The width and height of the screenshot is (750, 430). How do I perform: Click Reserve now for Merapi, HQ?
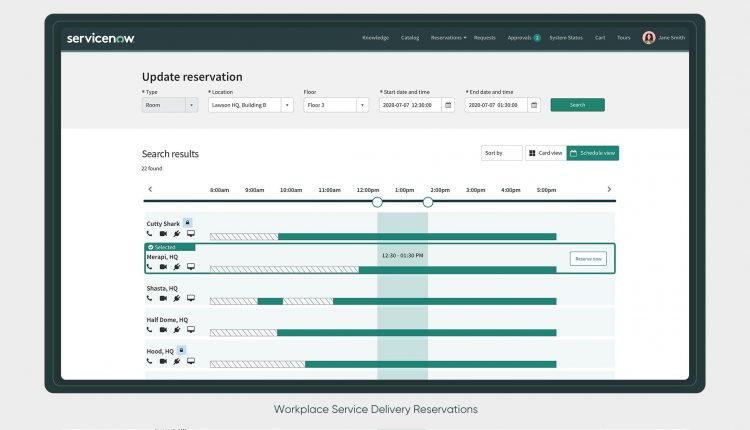coord(588,259)
